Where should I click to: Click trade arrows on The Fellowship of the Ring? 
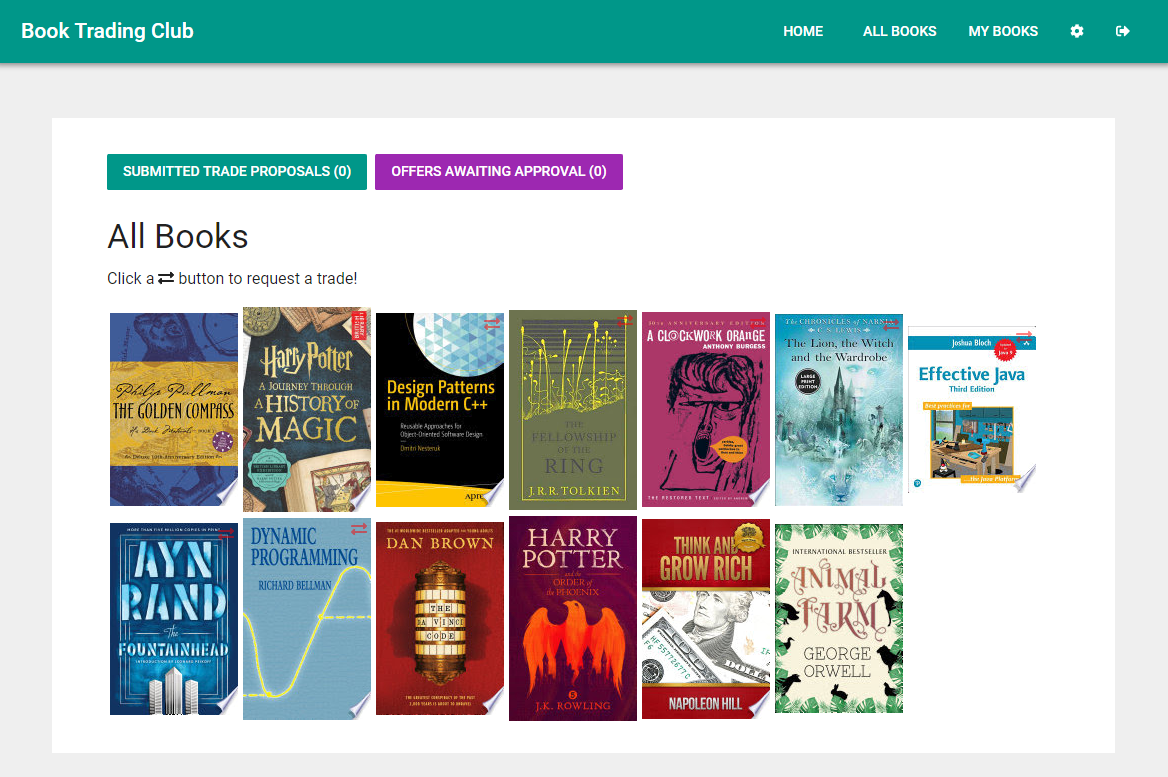tap(624, 321)
